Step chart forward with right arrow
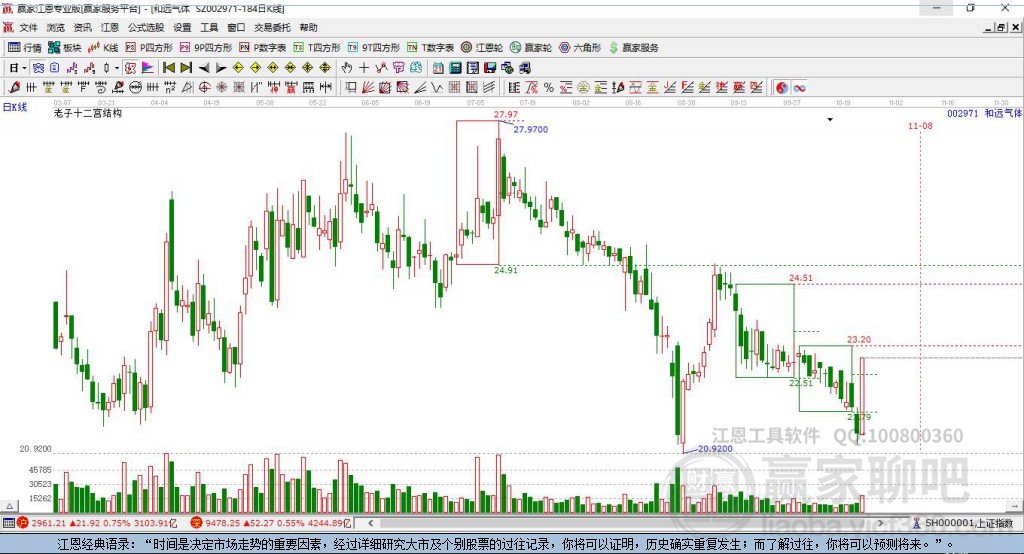 tap(221, 68)
